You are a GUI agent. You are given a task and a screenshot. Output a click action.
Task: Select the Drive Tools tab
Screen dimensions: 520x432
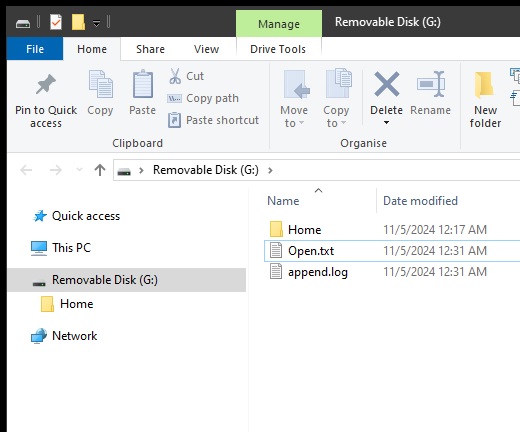[278, 49]
